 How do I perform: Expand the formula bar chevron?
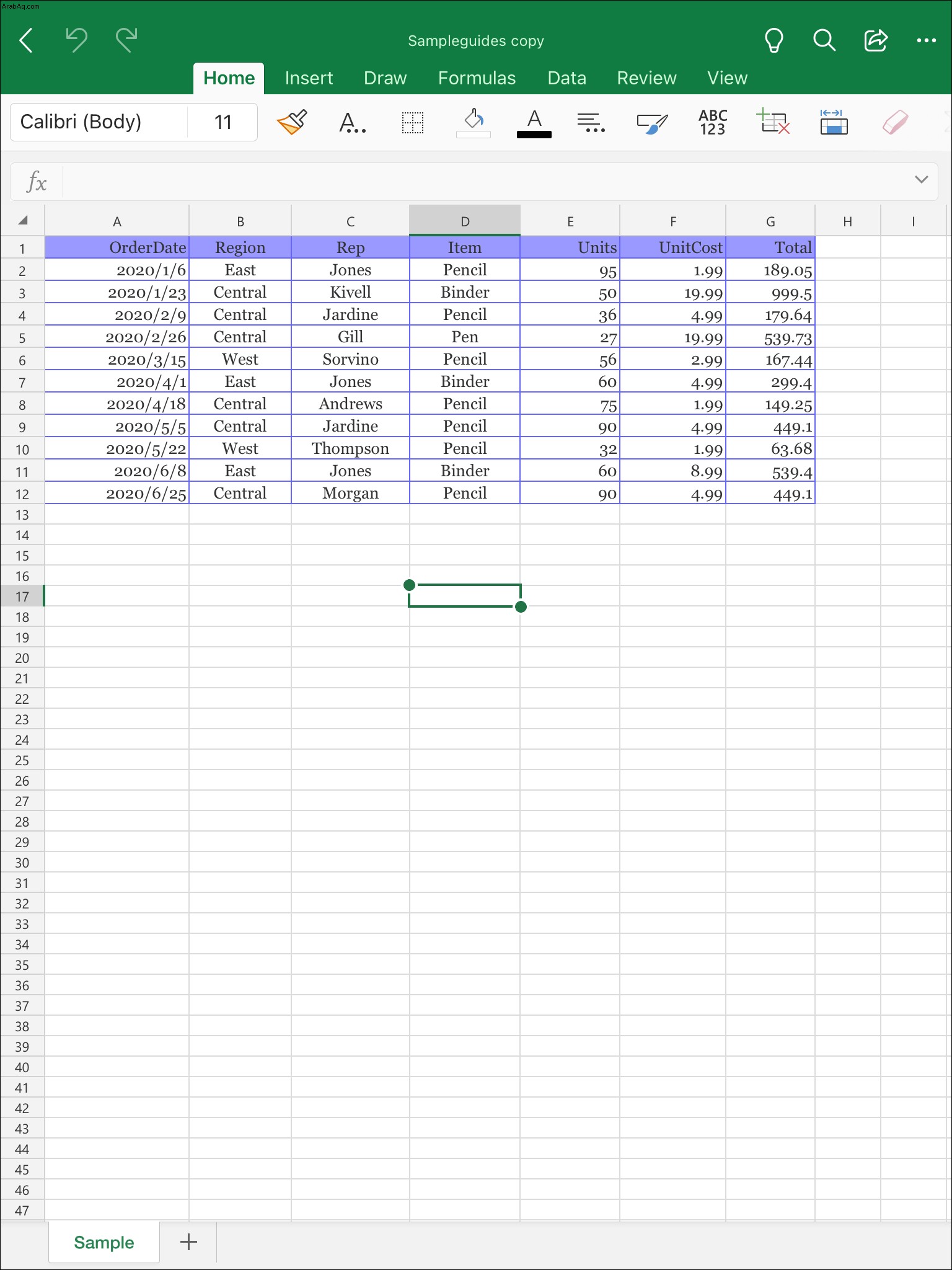[921, 180]
